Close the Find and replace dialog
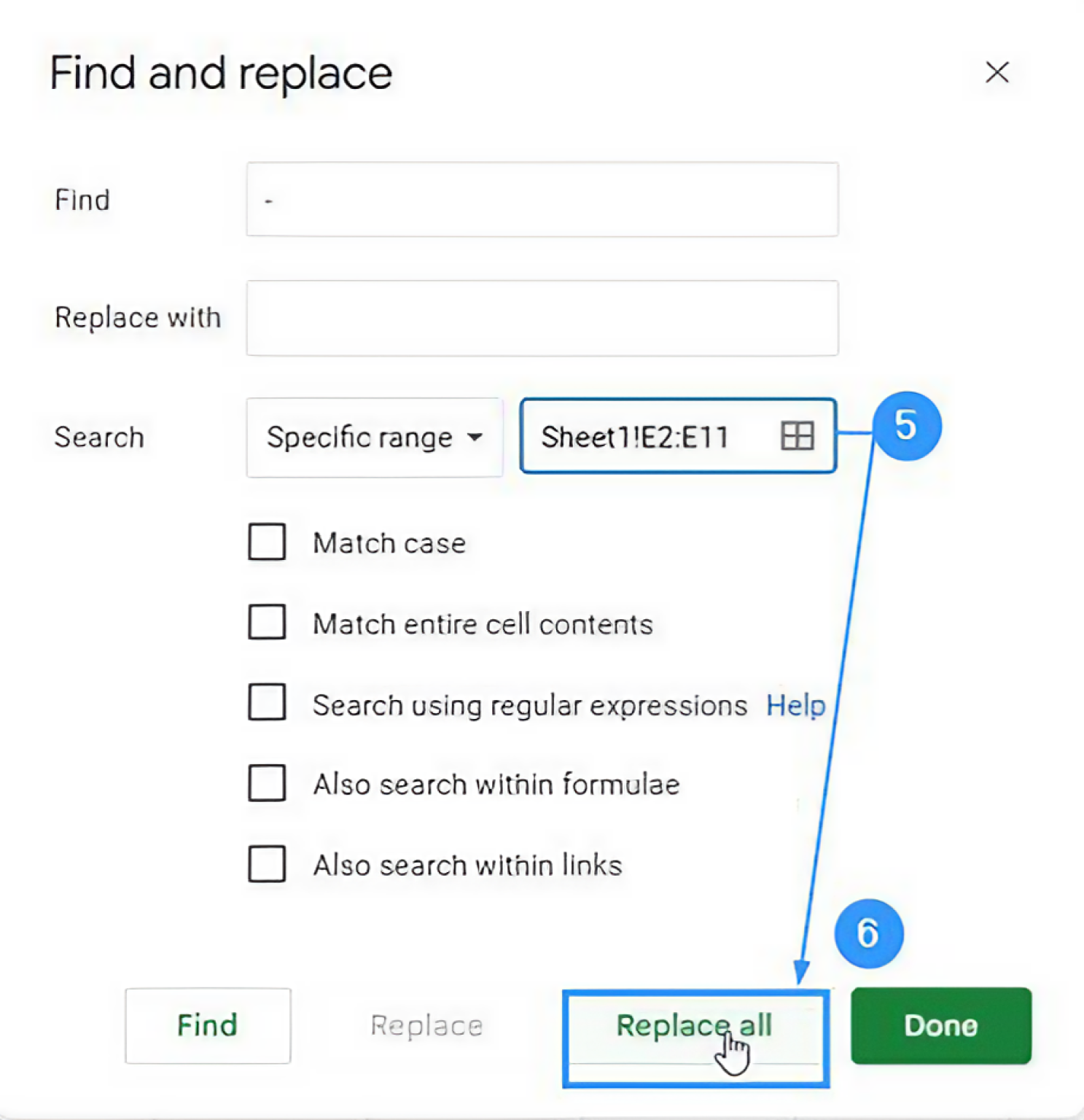This screenshot has width=1084, height=1120. (x=997, y=72)
